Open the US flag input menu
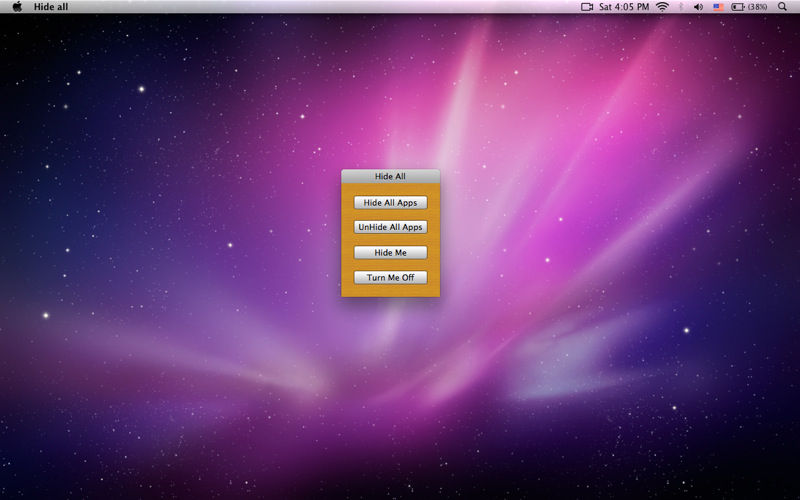 point(718,7)
